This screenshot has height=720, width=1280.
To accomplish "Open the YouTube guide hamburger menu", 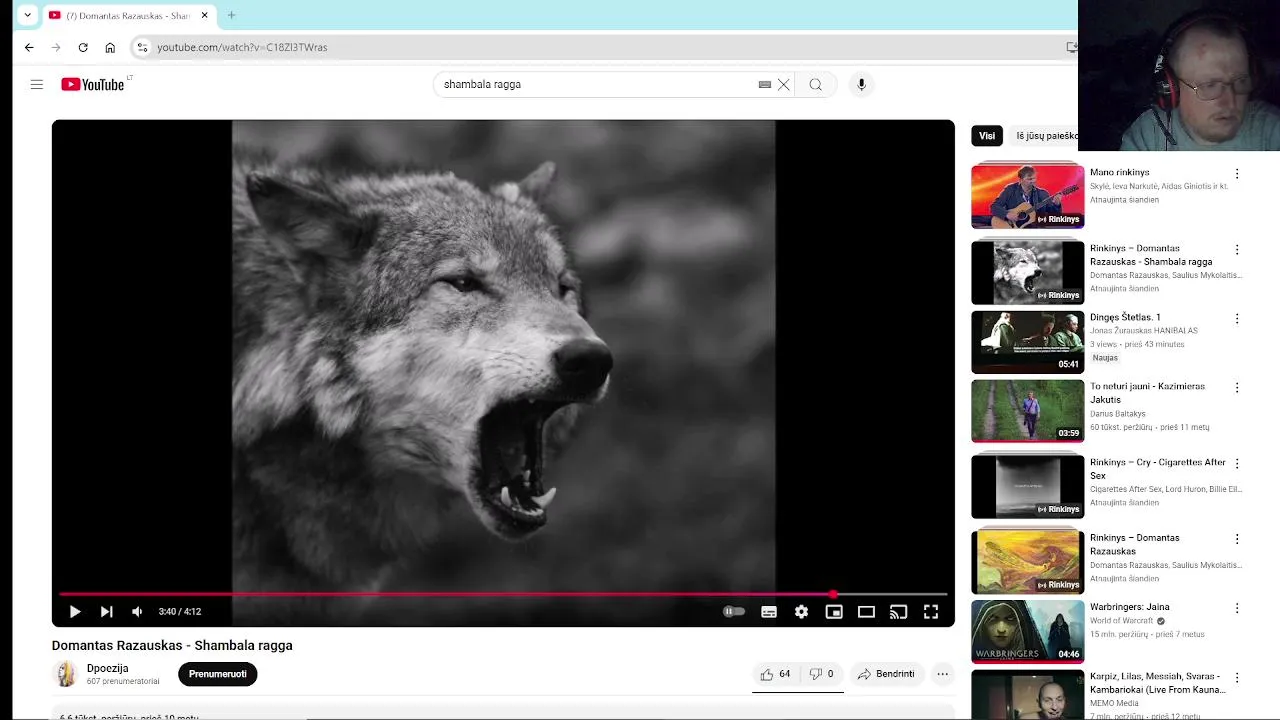I will [37, 85].
